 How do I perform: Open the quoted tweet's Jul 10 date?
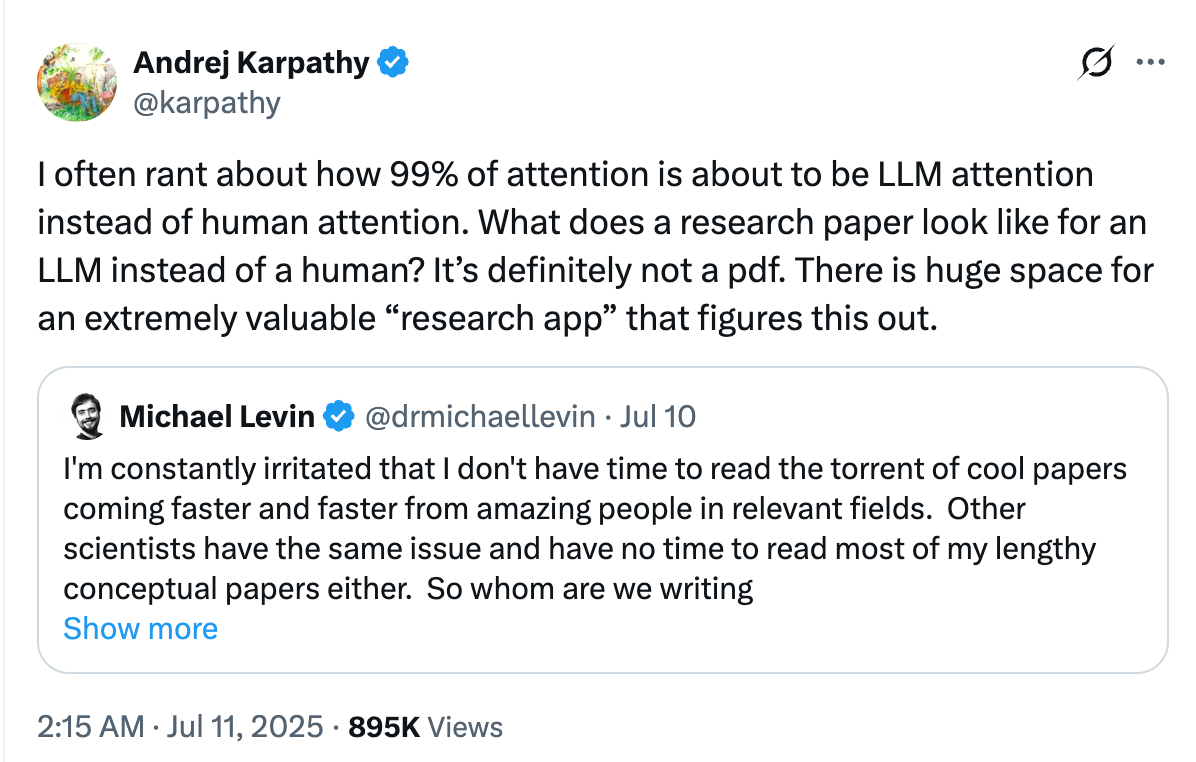coord(657,416)
